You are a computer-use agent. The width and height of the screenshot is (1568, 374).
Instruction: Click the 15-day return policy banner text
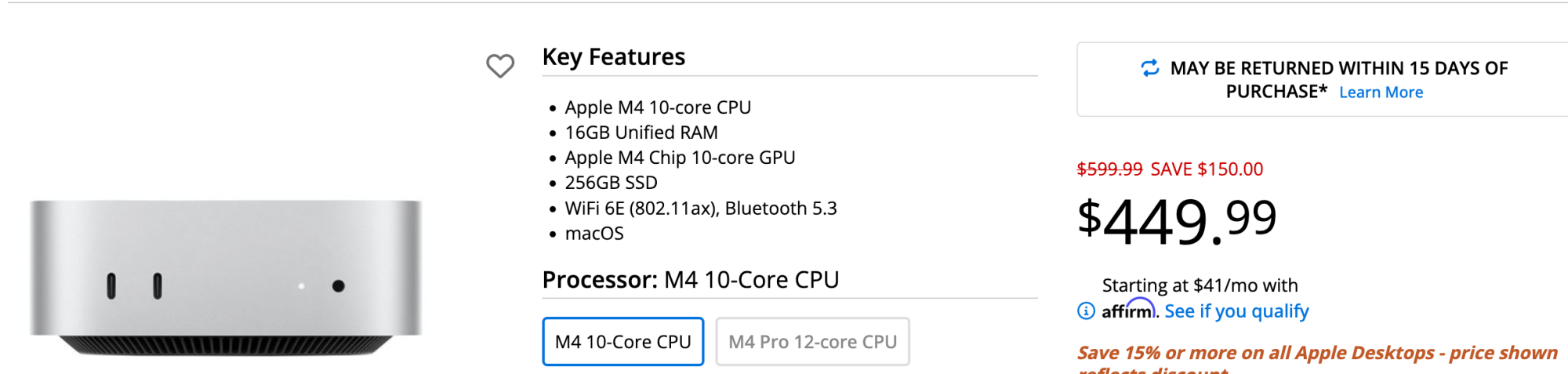pos(1338,69)
